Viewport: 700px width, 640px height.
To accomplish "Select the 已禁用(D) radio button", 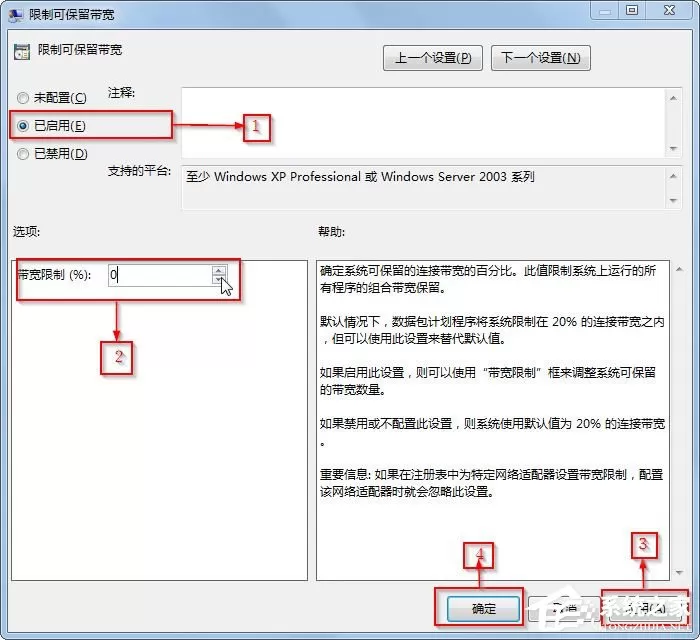I will (23, 154).
